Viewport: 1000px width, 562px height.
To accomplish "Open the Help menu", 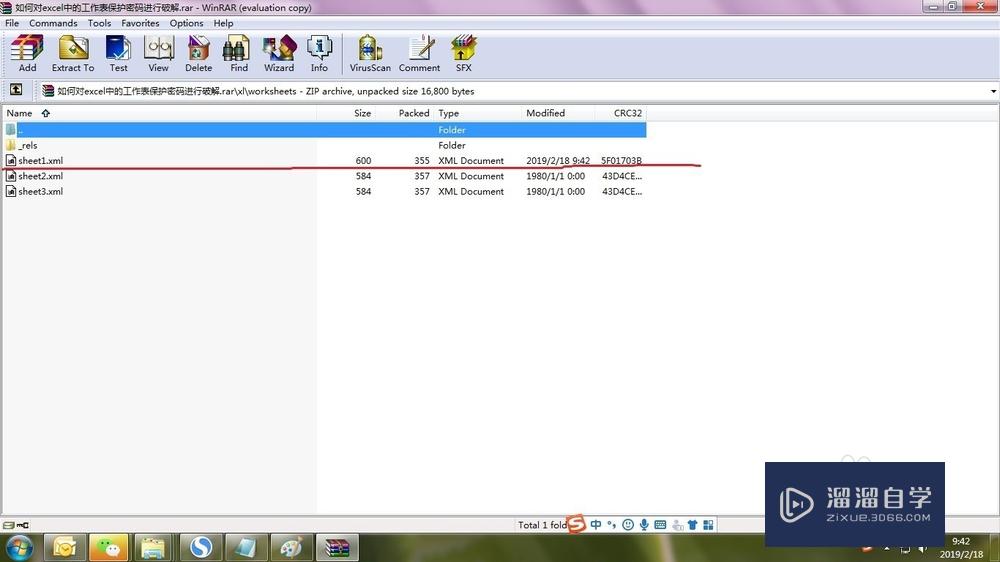I will [x=223, y=23].
